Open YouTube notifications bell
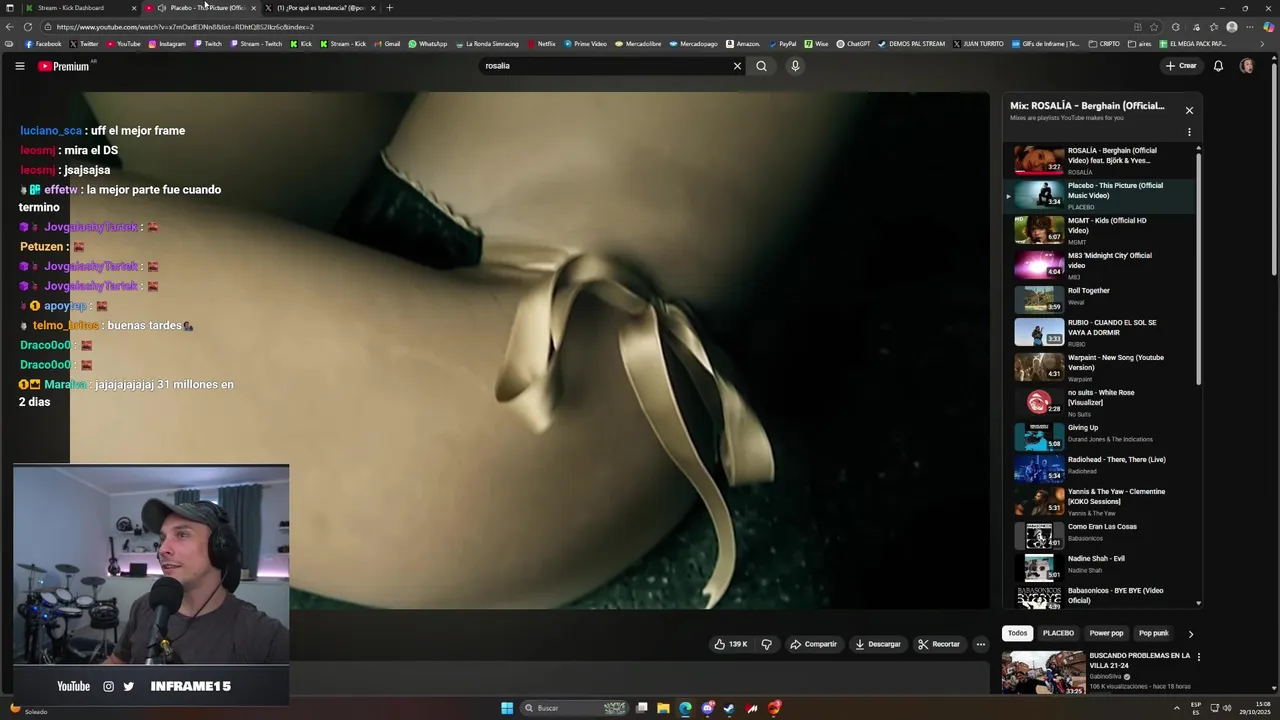Screen dimensions: 1280x720 click(1218, 66)
